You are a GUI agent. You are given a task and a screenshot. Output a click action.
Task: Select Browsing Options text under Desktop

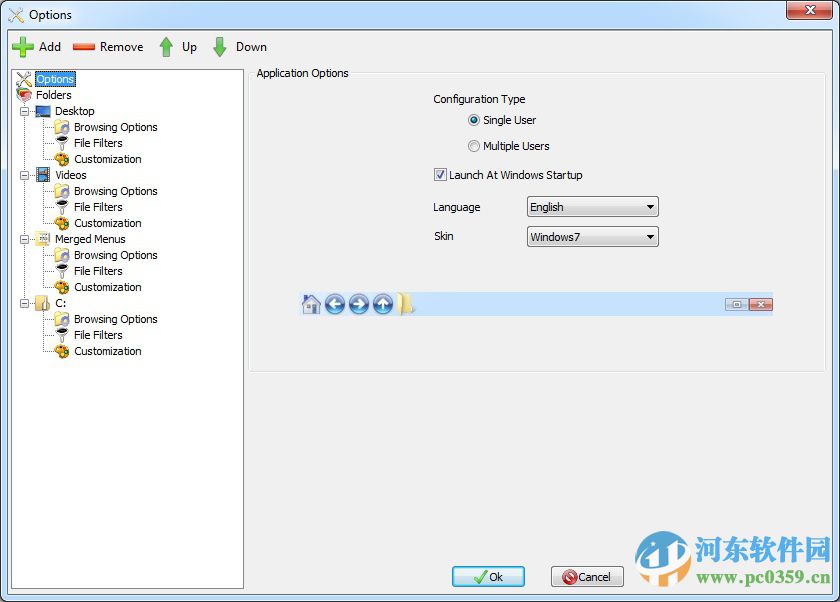[x=116, y=127]
